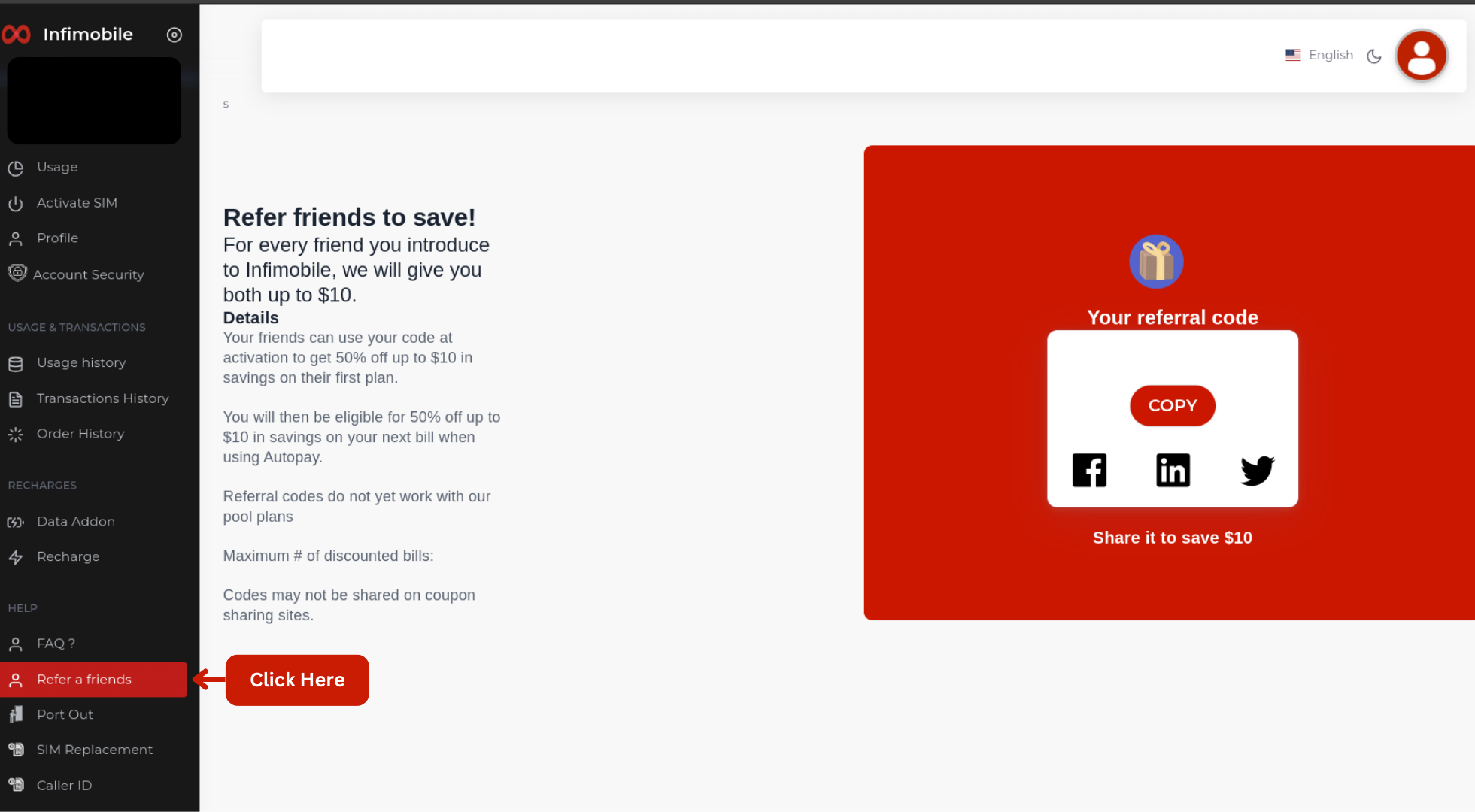
Task: Toggle dark mode with moon icon
Action: [x=1374, y=56]
